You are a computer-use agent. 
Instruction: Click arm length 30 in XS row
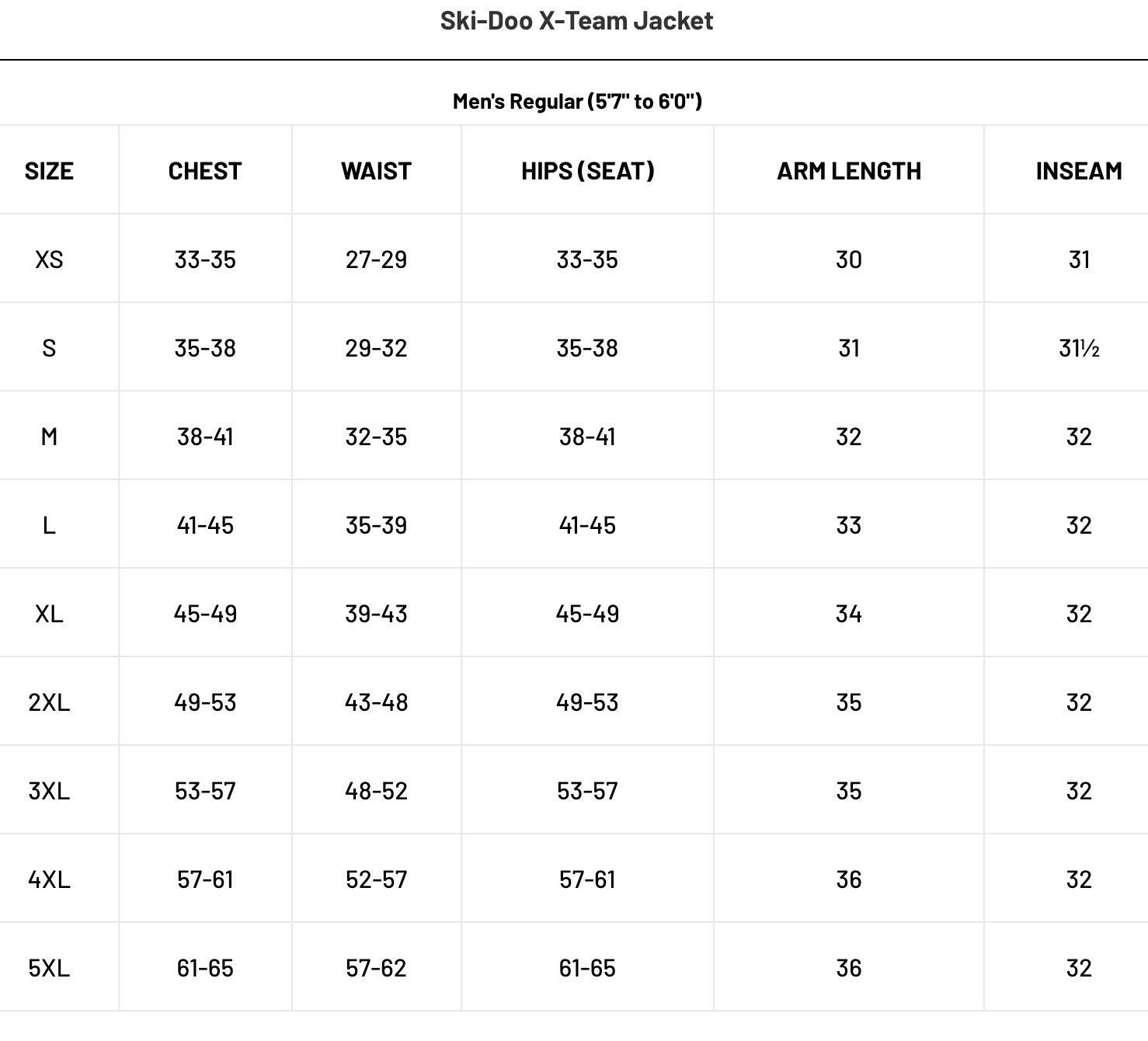pyautogui.click(x=849, y=259)
